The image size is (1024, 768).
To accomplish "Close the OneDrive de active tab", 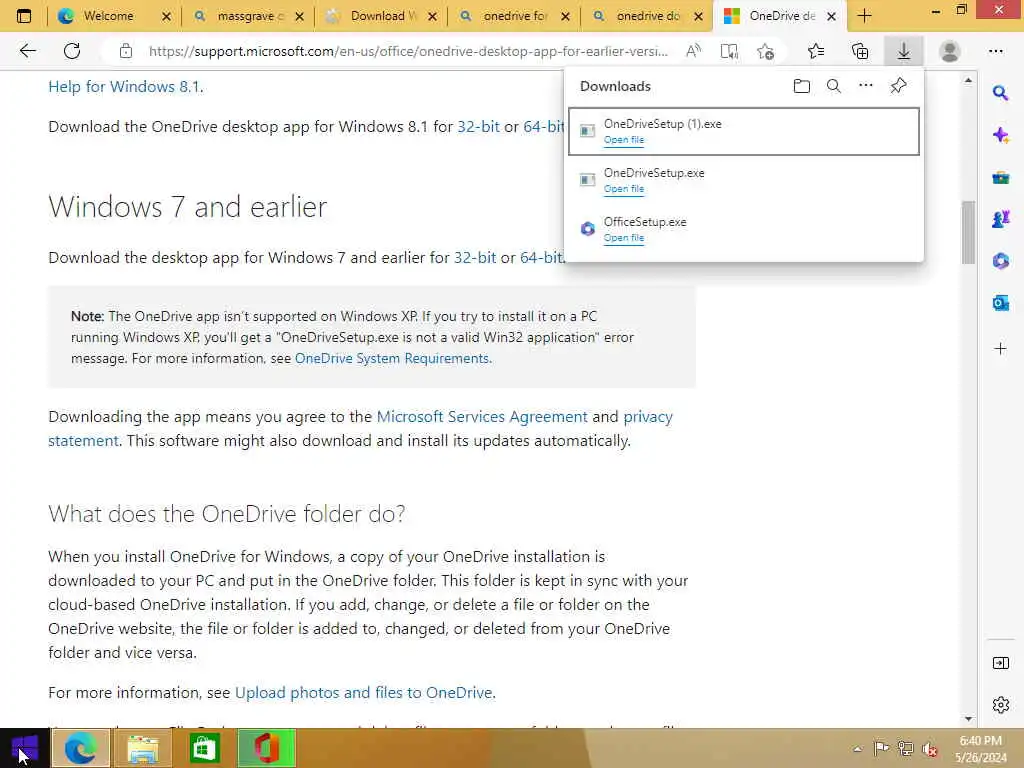I will [x=831, y=16].
